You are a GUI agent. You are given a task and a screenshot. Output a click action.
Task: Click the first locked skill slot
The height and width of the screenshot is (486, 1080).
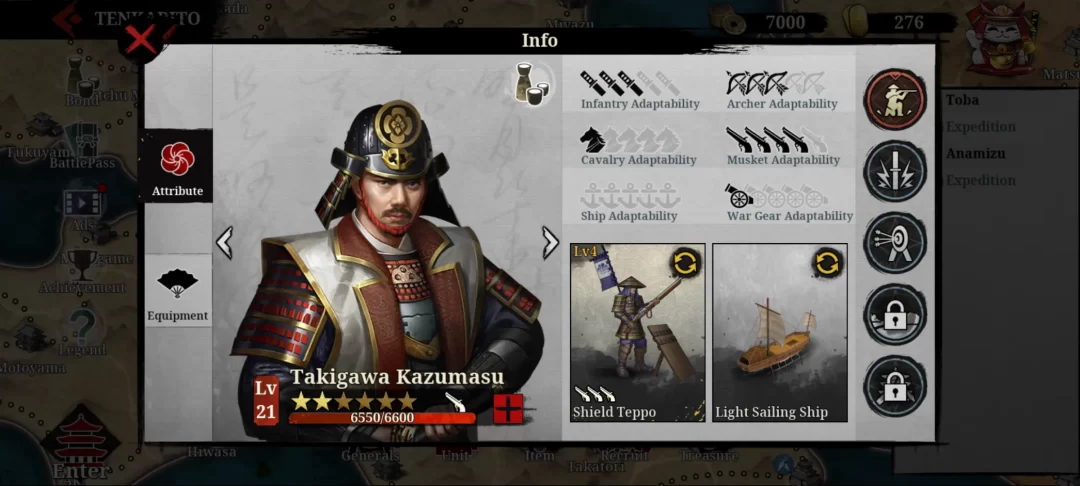pos(895,315)
